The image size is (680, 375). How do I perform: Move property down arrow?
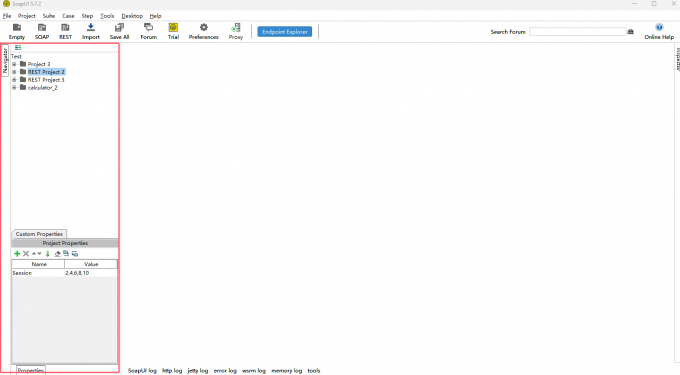[39, 254]
